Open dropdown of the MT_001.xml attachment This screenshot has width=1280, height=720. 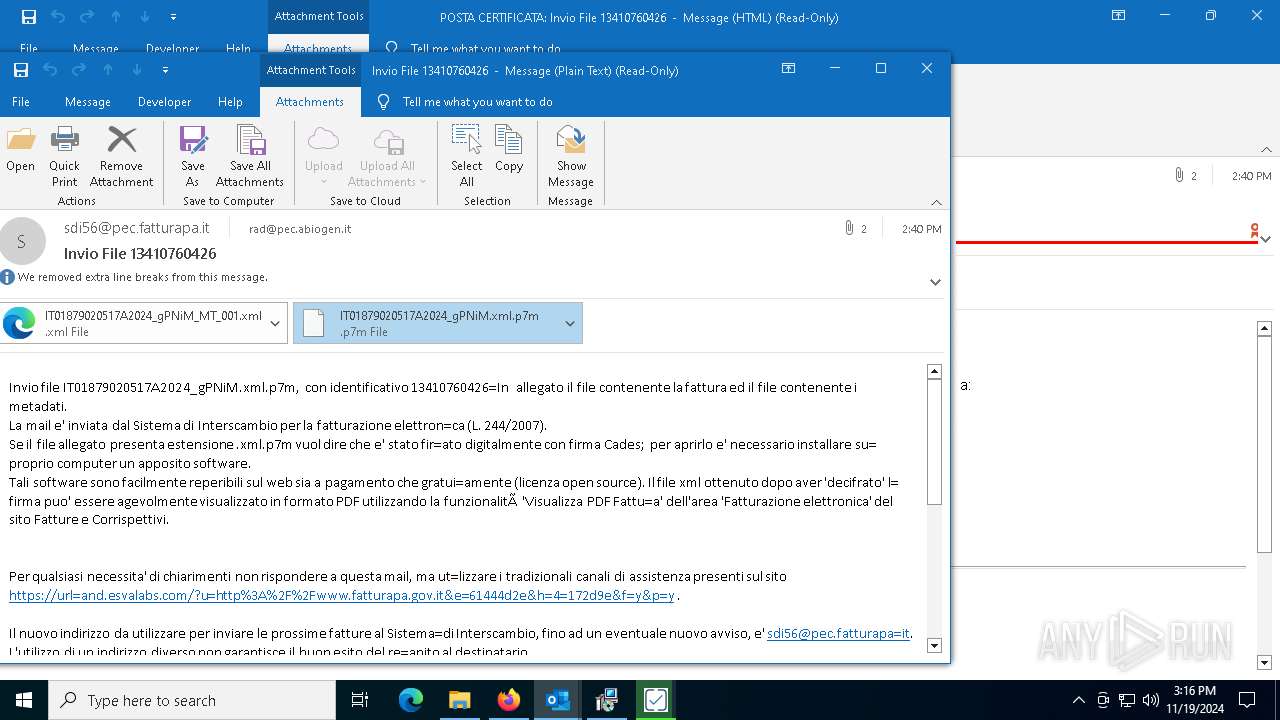(275, 323)
